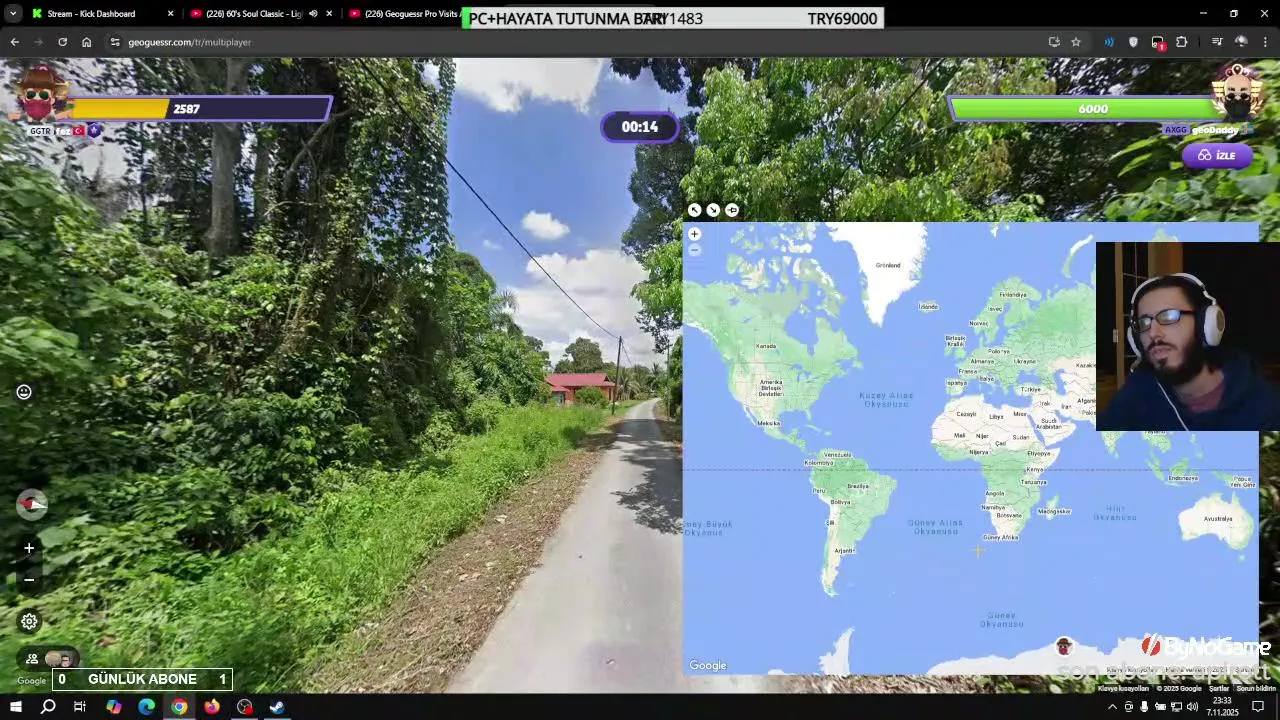Screen dimensions: 1280x720
Task: Show hidden system tray icons
Action: pyautogui.click(x=1113, y=707)
